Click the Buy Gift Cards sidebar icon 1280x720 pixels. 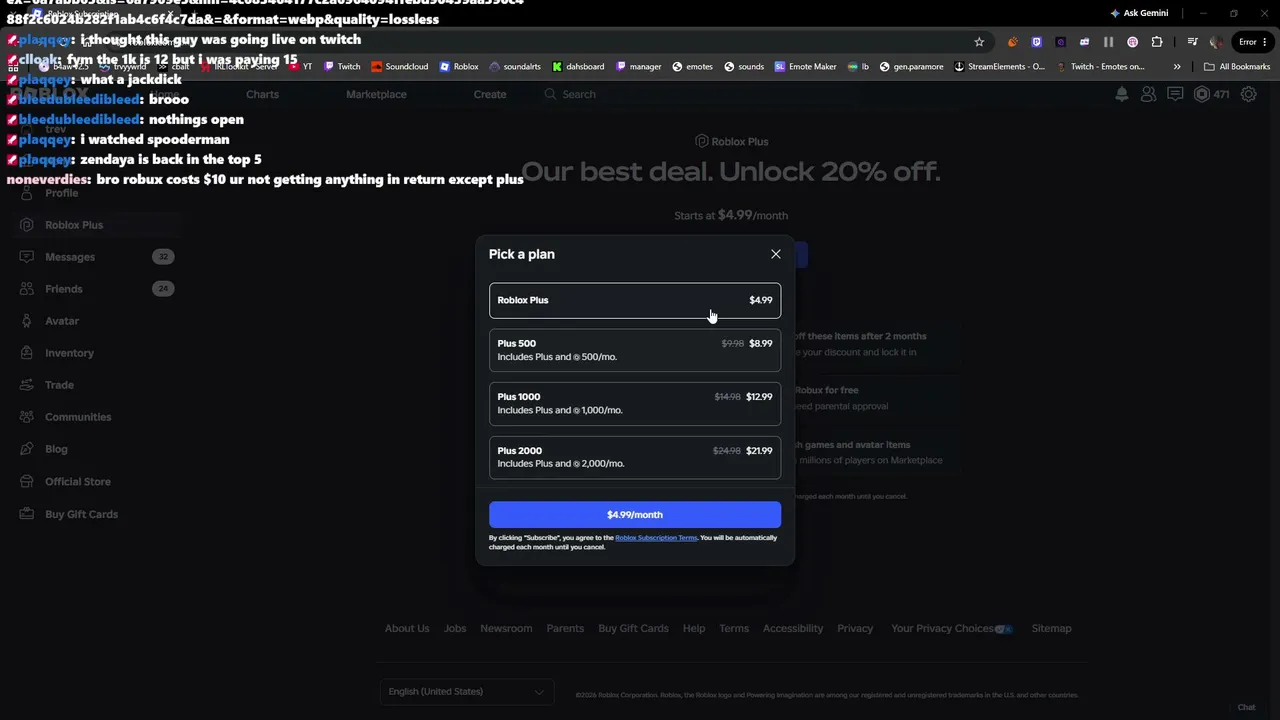tap(26, 514)
